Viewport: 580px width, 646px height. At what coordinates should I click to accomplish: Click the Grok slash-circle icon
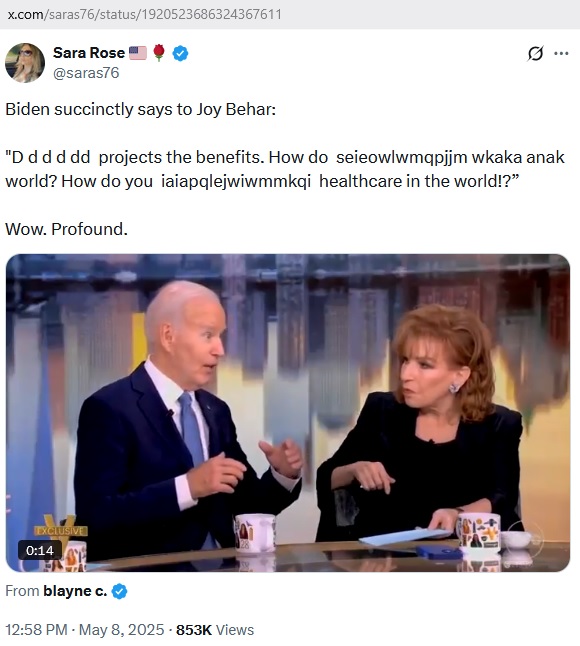click(535, 53)
